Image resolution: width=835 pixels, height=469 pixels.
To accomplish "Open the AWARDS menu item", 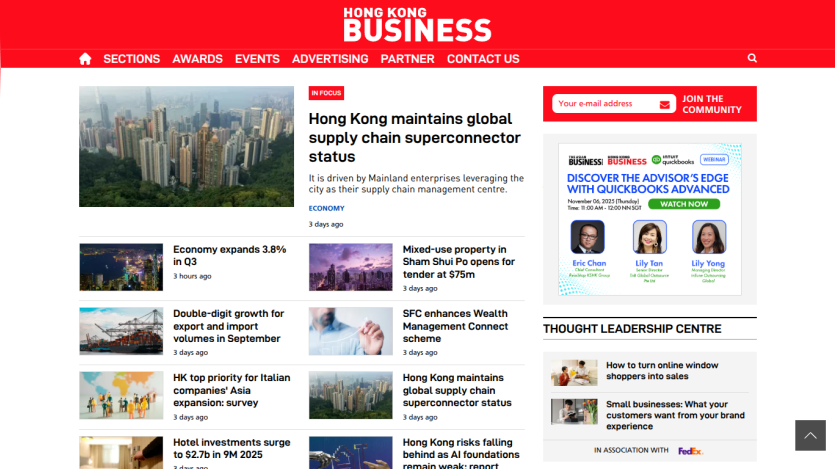I will [x=198, y=59].
